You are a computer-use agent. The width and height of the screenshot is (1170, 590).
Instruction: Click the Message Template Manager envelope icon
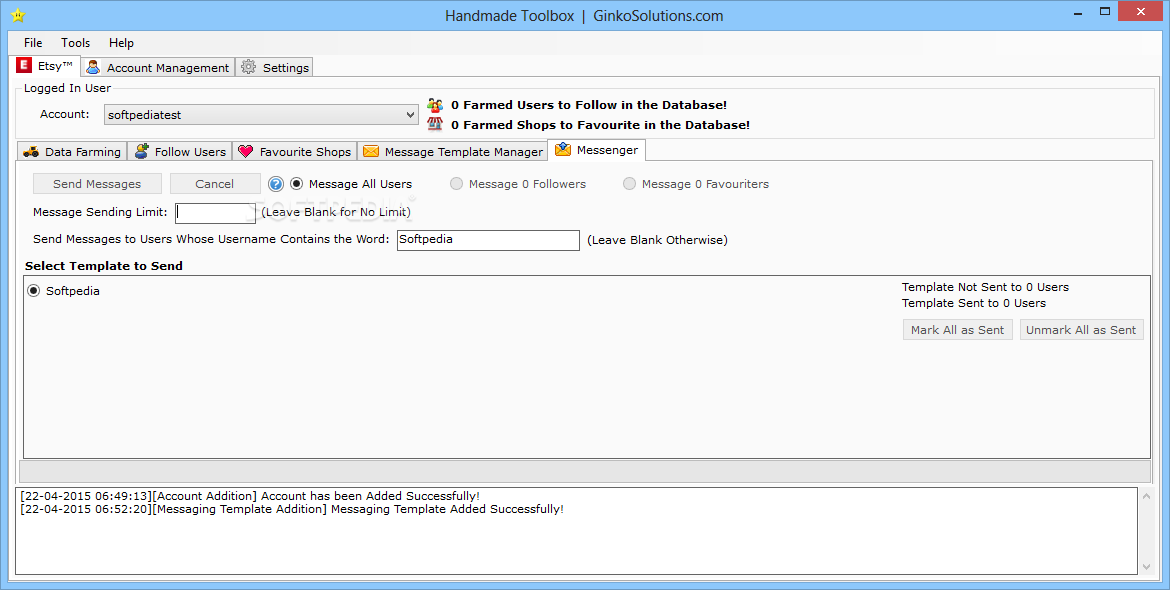(371, 151)
